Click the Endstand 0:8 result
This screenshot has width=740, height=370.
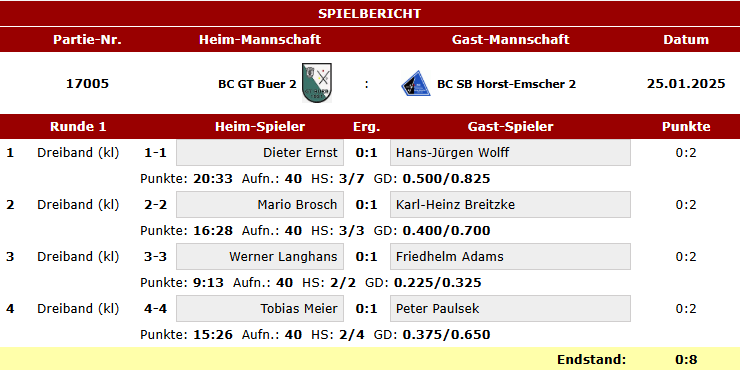tap(686, 359)
